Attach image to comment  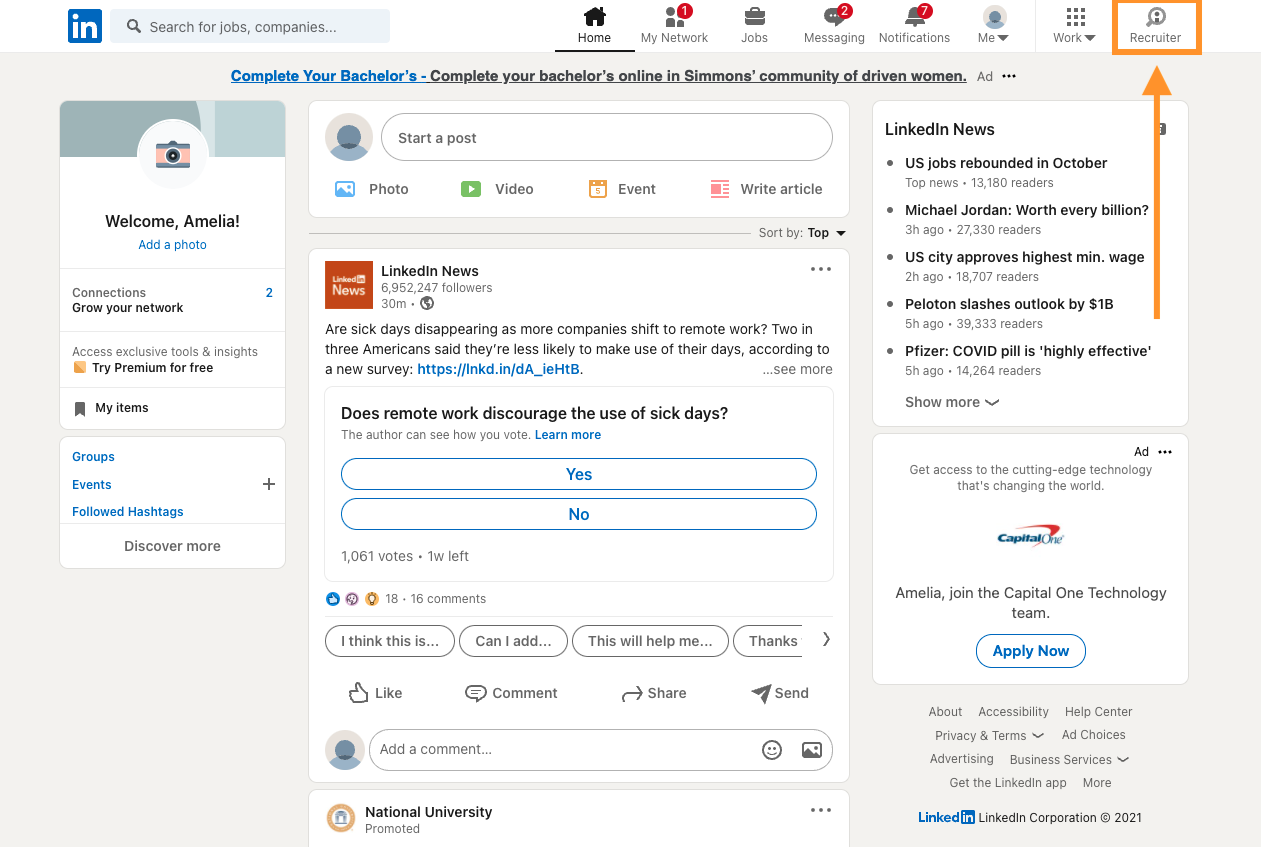tap(812, 749)
